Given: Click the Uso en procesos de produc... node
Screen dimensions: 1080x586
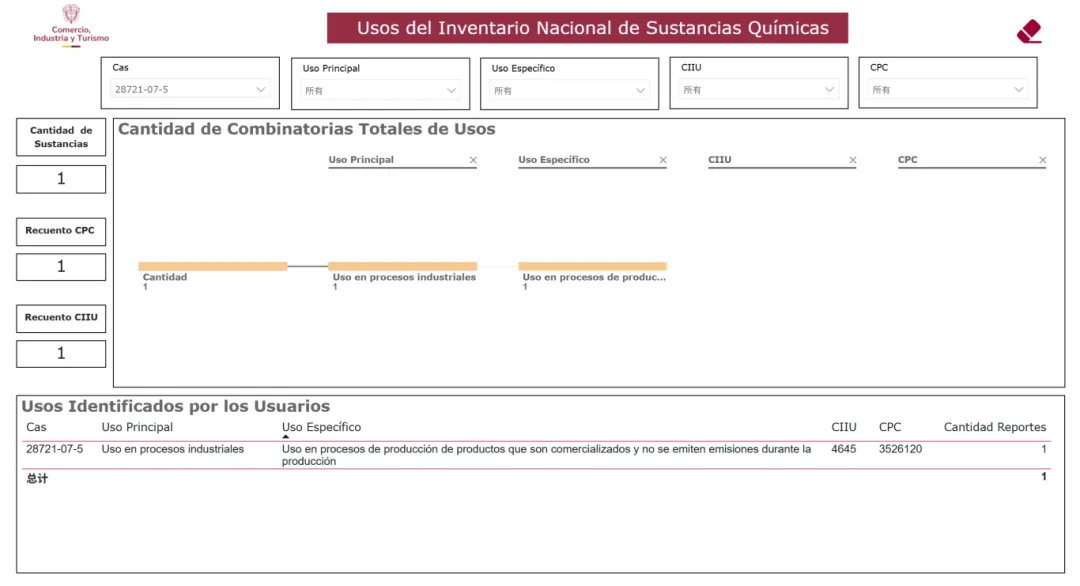Looking at the screenshot, I should [x=592, y=266].
